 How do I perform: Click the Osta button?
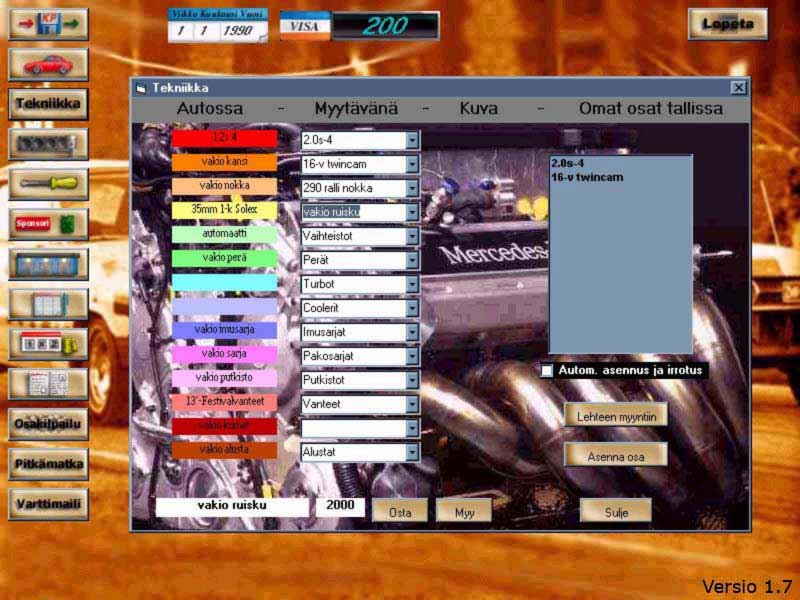tap(400, 511)
